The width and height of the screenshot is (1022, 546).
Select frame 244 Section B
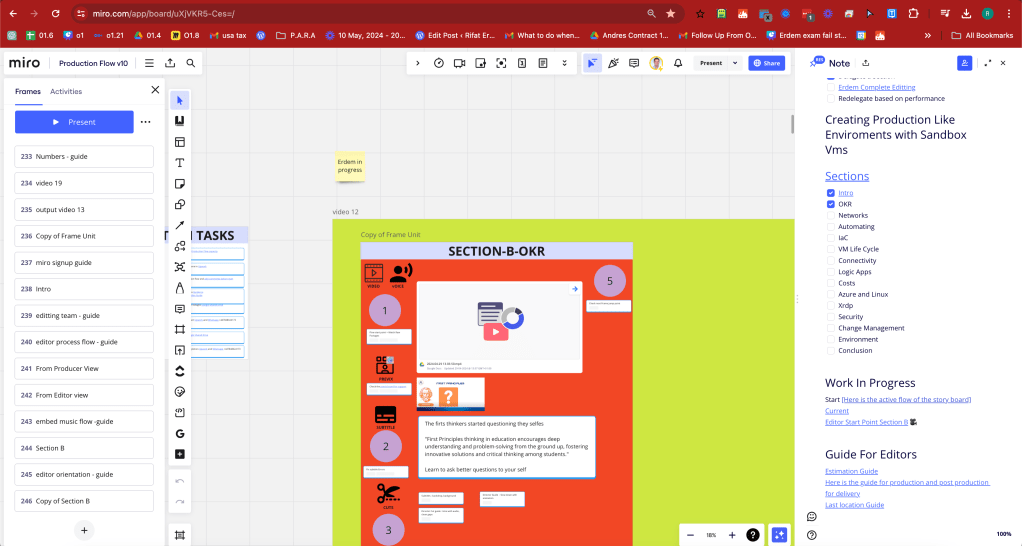[x=84, y=448]
